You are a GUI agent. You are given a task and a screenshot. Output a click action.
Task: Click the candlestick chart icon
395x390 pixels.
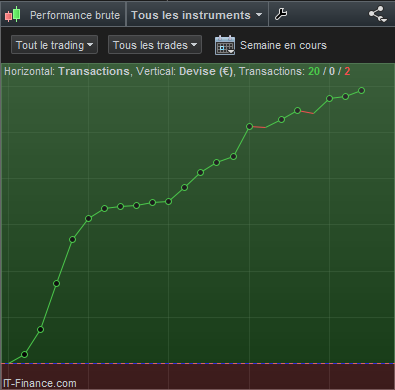click(x=13, y=15)
